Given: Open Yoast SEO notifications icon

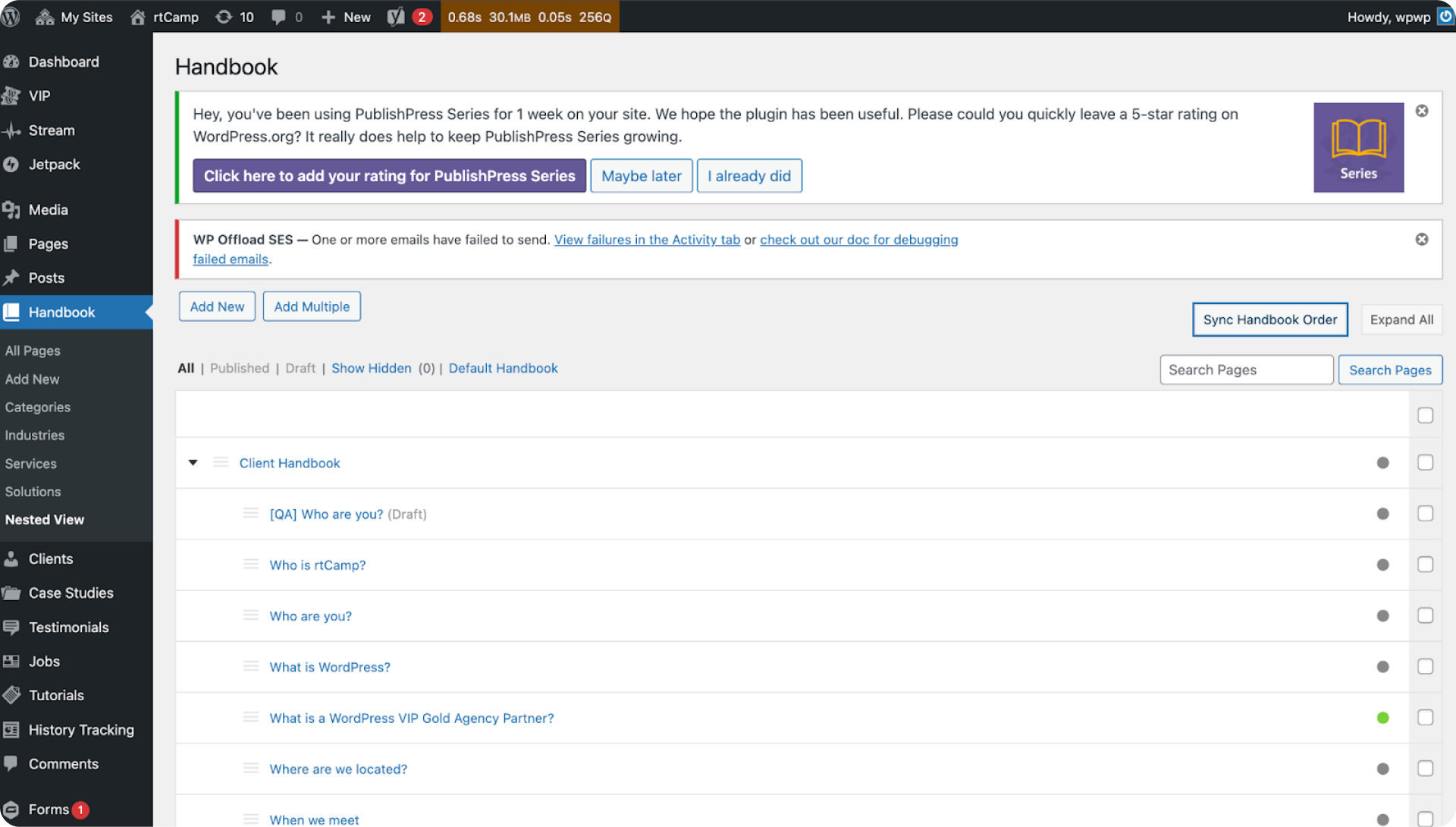Looking at the screenshot, I should click(396, 17).
